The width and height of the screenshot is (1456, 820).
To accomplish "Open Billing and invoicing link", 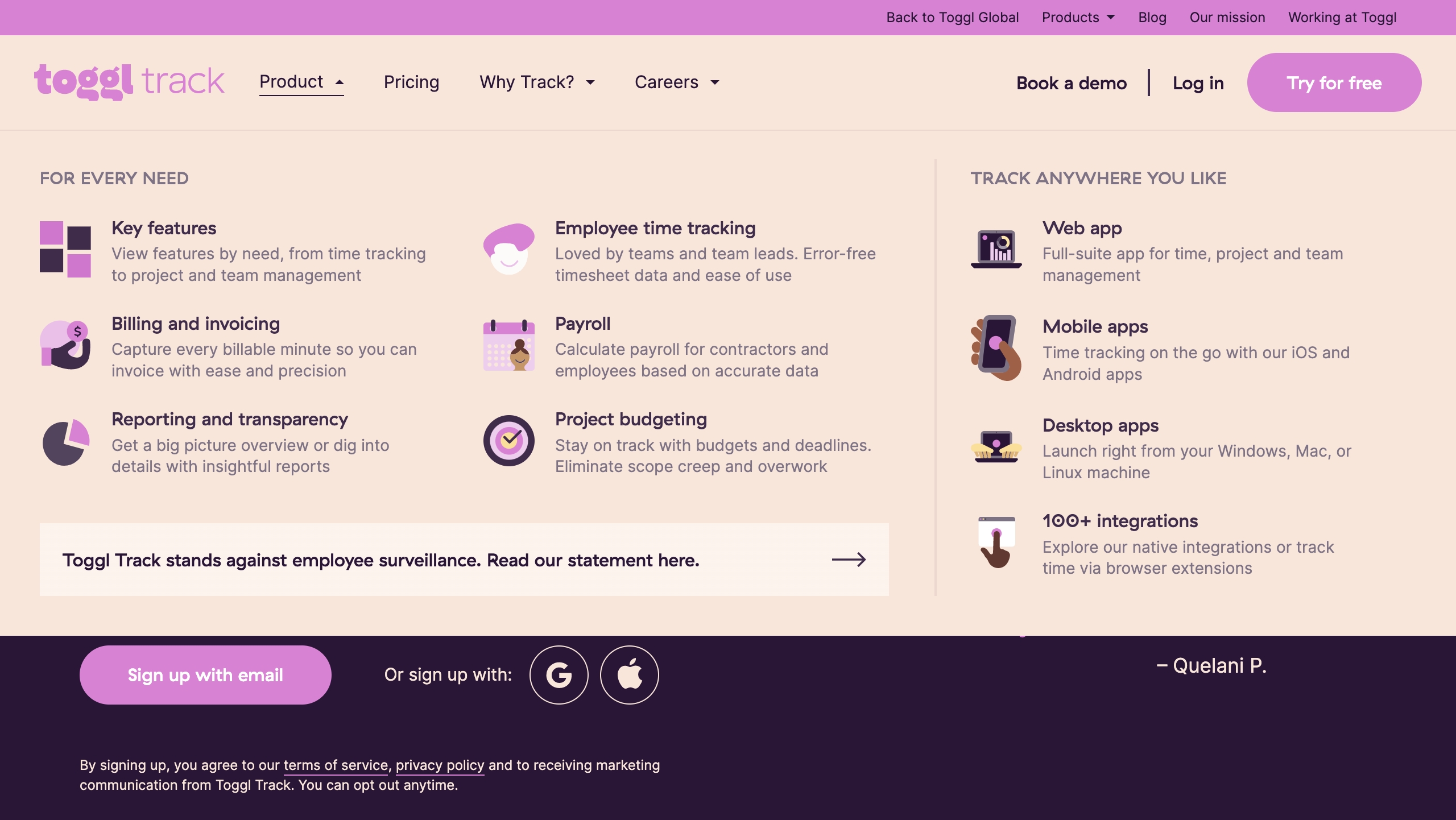I will 196,324.
